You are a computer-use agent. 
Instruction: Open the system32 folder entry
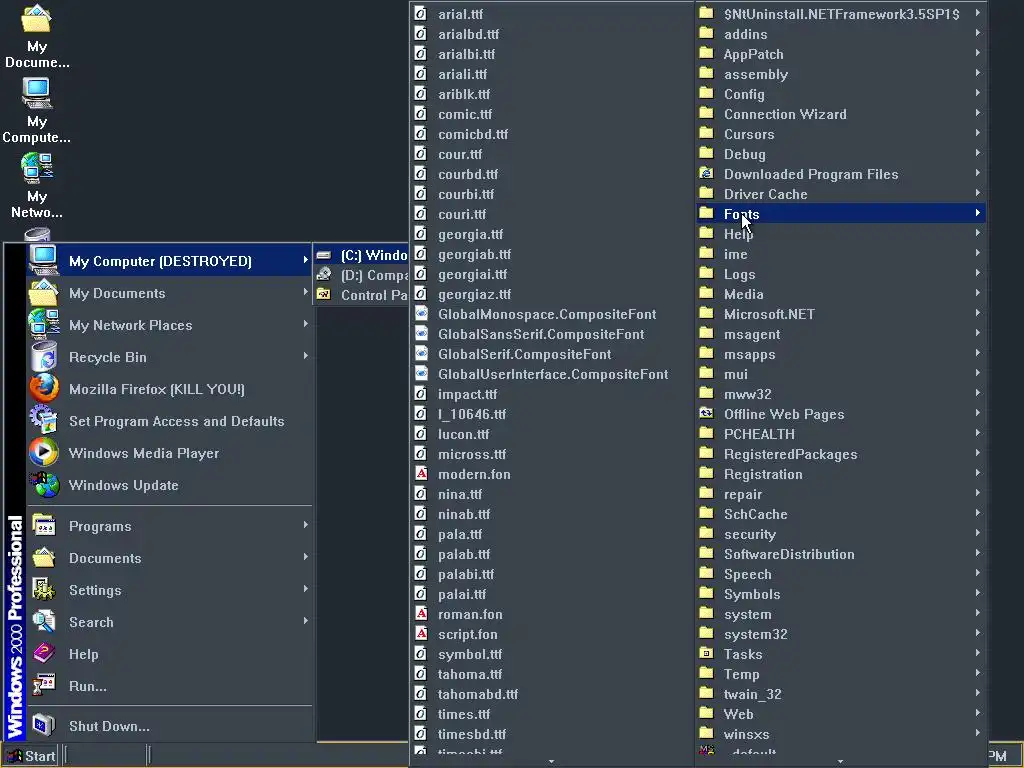point(841,634)
